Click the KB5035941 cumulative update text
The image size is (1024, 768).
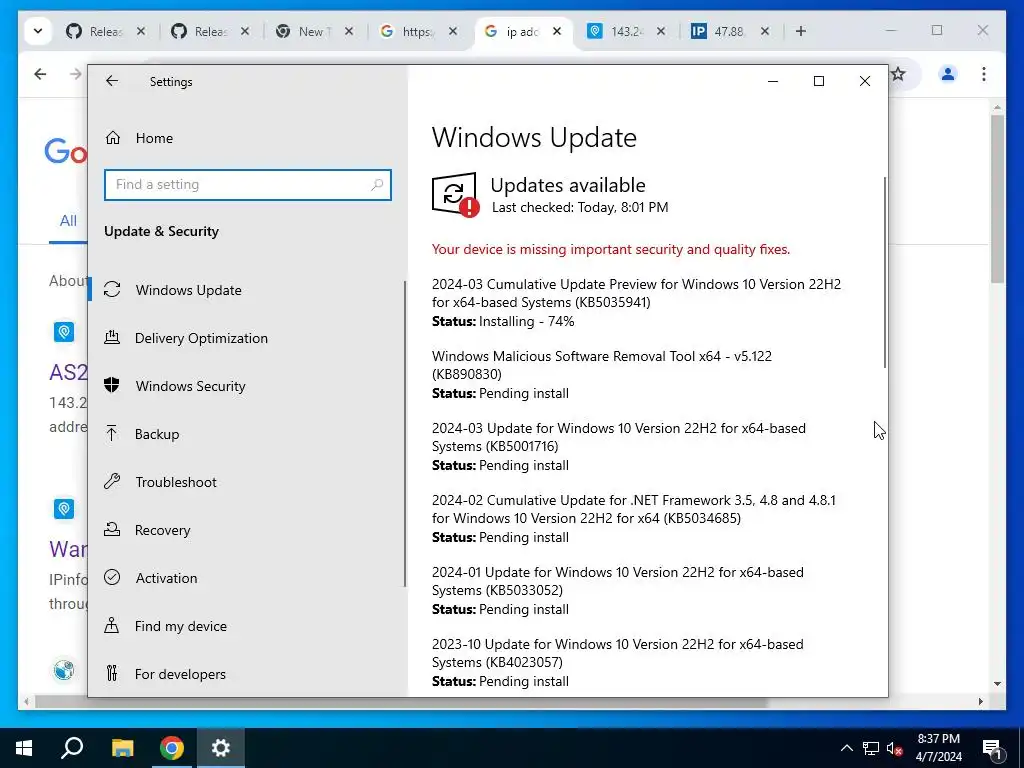pos(636,293)
